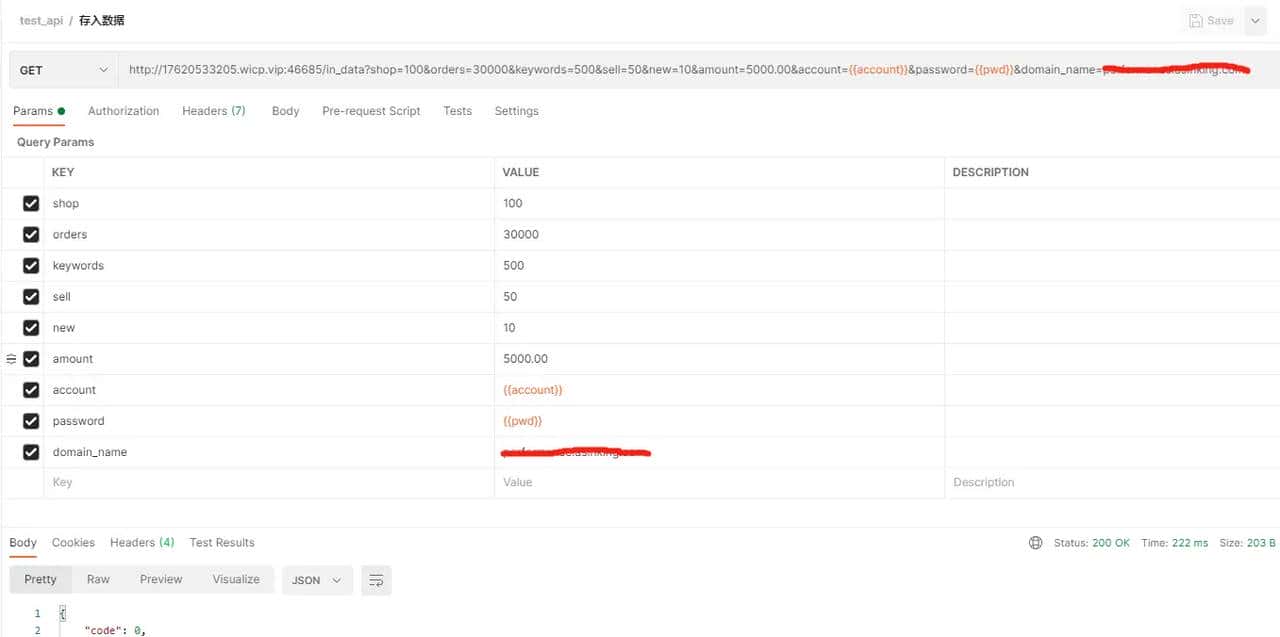This screenshot has height=637, width=1280.
Task: Uncheck the password parameter checkbox
Action: pyautogui.click(x=31, y=422)
